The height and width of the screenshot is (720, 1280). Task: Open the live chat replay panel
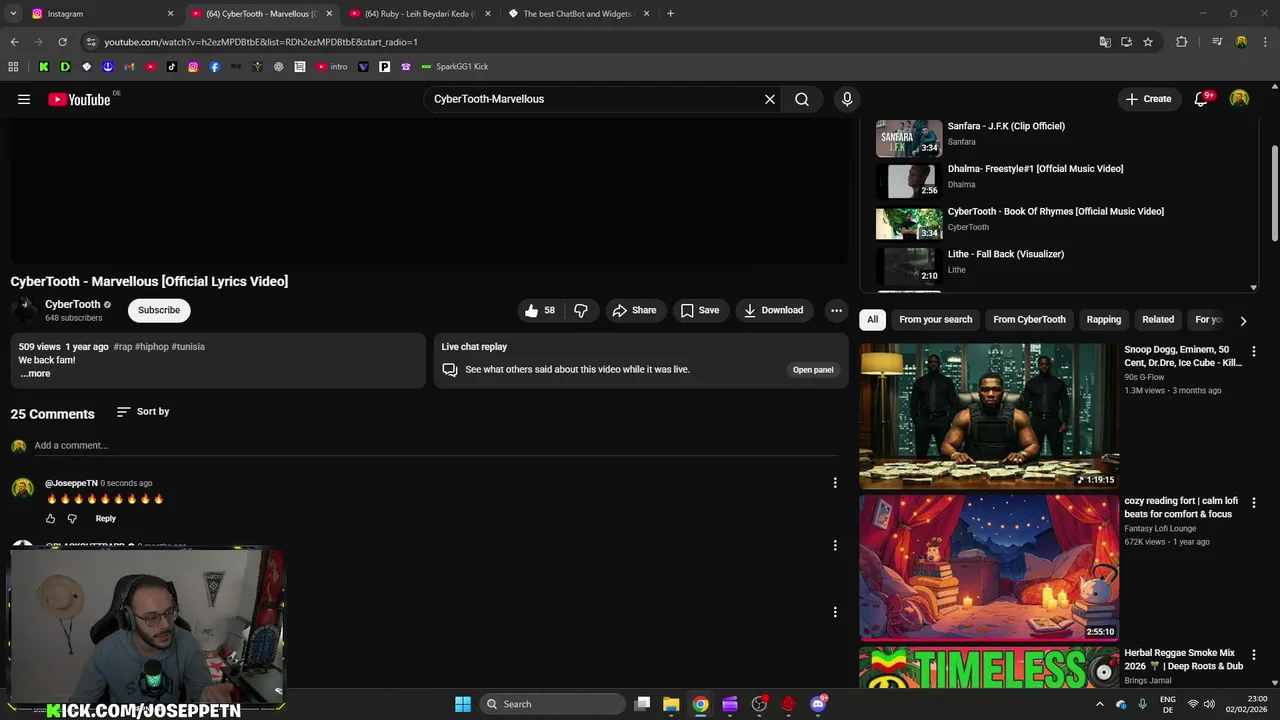tap(813, 370)
